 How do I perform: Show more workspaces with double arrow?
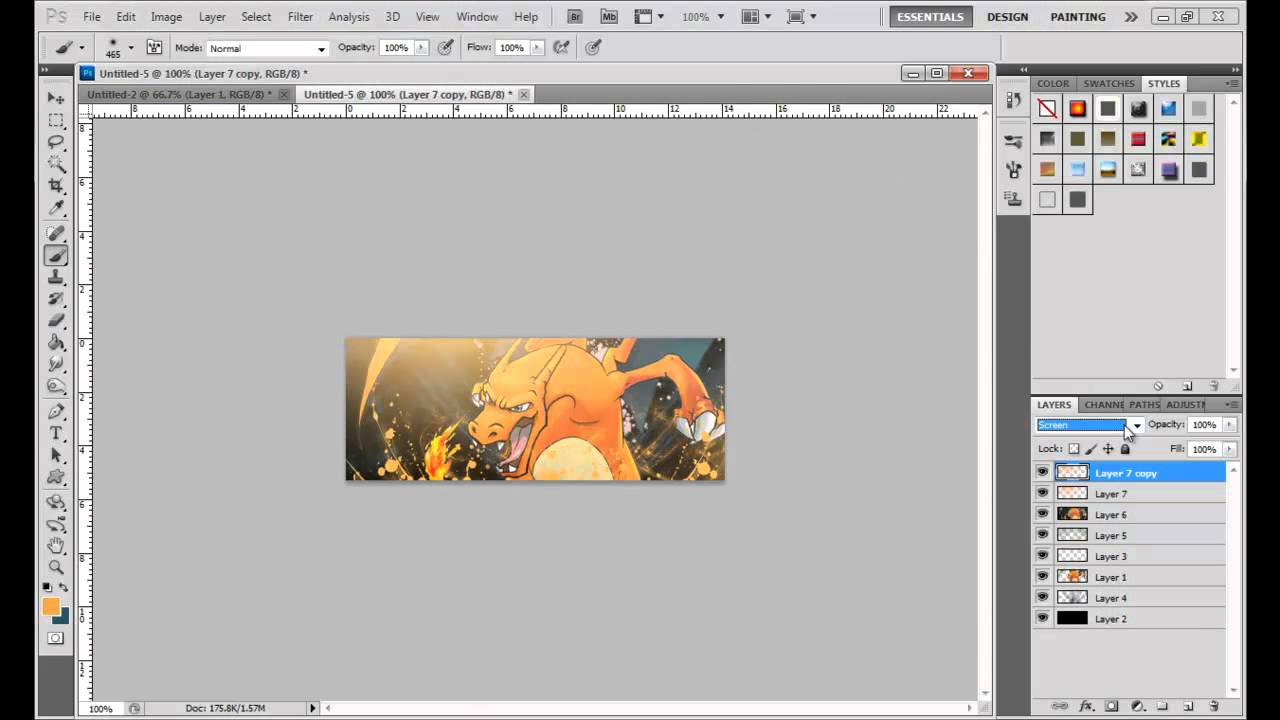click(1131, 17)
